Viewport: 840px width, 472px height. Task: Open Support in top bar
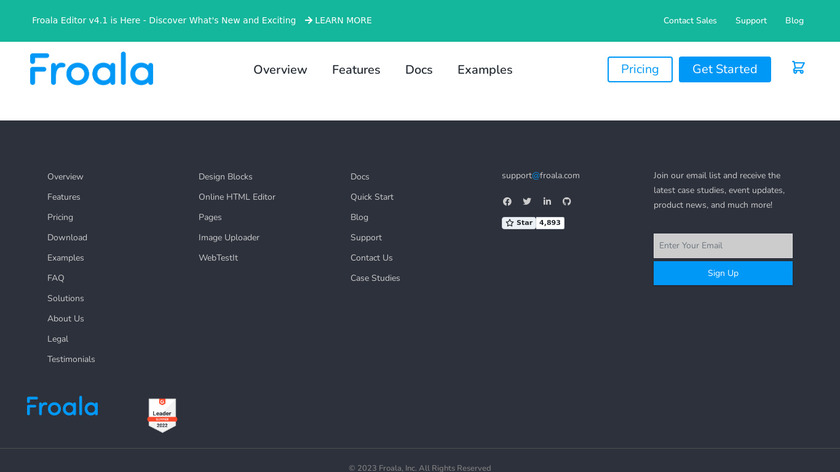pos(751,20)
